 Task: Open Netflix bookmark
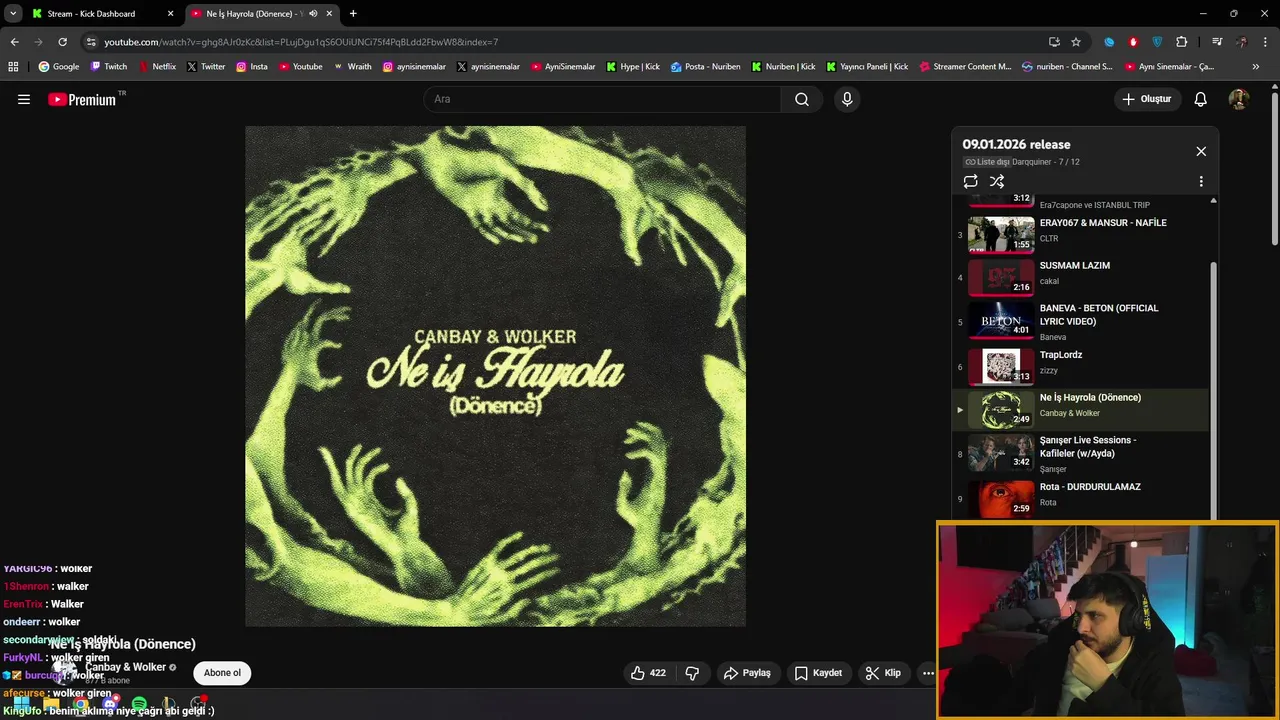tap(157, 67)
